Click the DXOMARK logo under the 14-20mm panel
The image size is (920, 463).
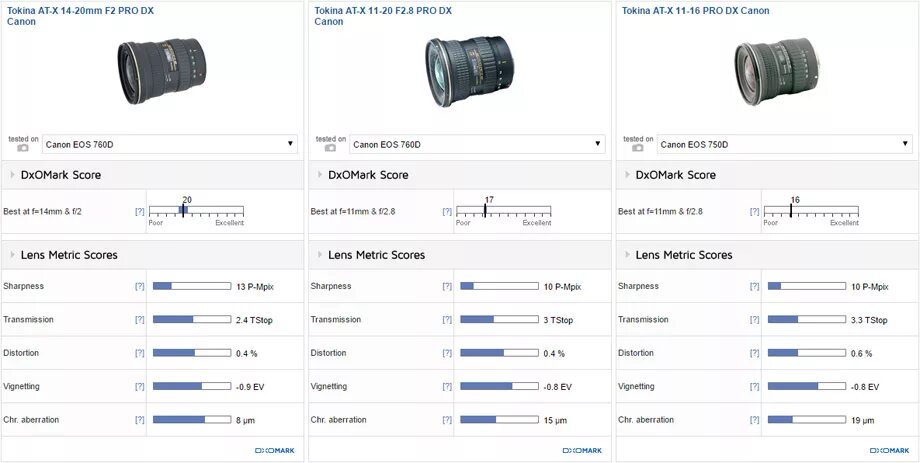(275, 451)
